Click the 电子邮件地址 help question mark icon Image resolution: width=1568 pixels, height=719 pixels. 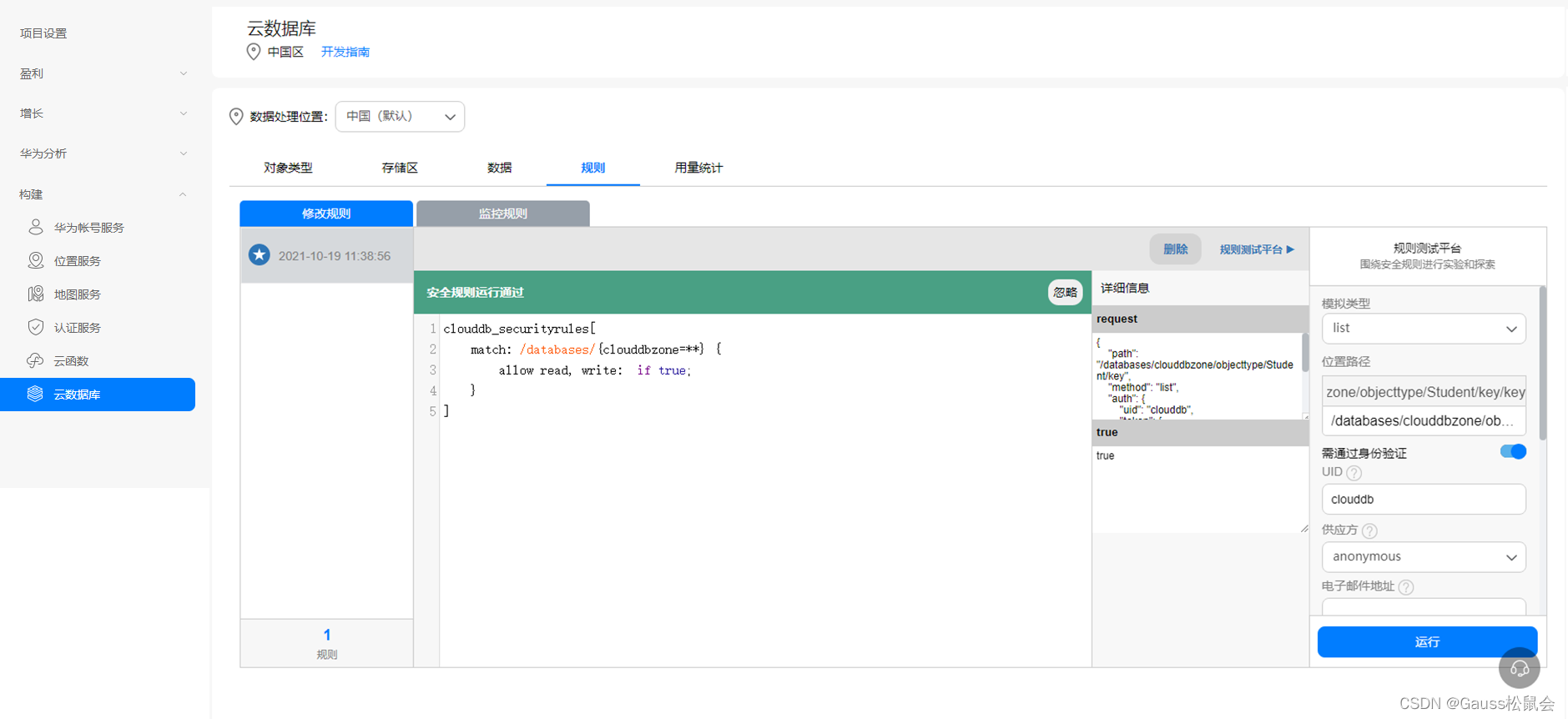click(x=1406, y=587)
